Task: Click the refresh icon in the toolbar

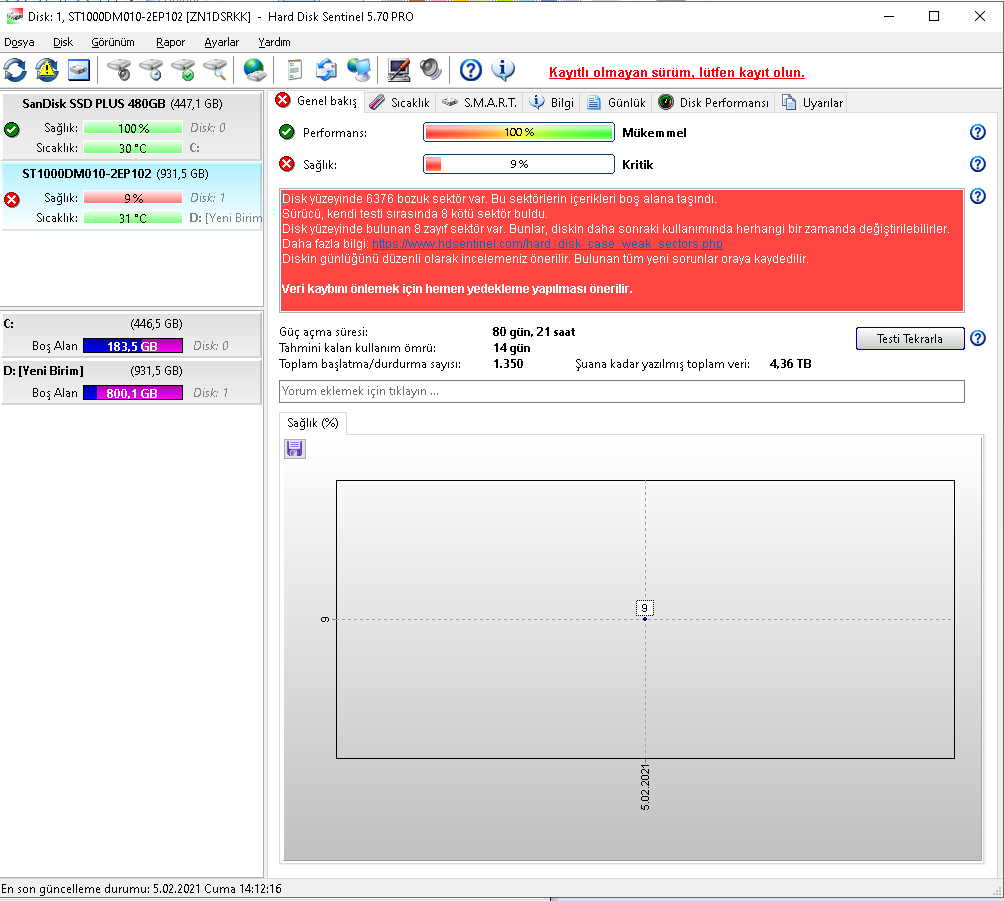Action: tap(15, 70)
